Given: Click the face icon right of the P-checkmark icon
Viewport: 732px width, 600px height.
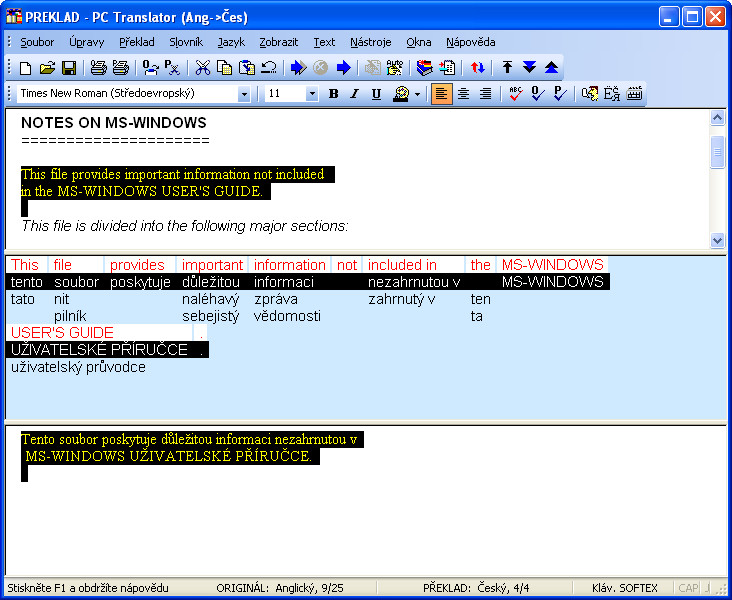Looking at the screenshot, I should pos(590,94).
